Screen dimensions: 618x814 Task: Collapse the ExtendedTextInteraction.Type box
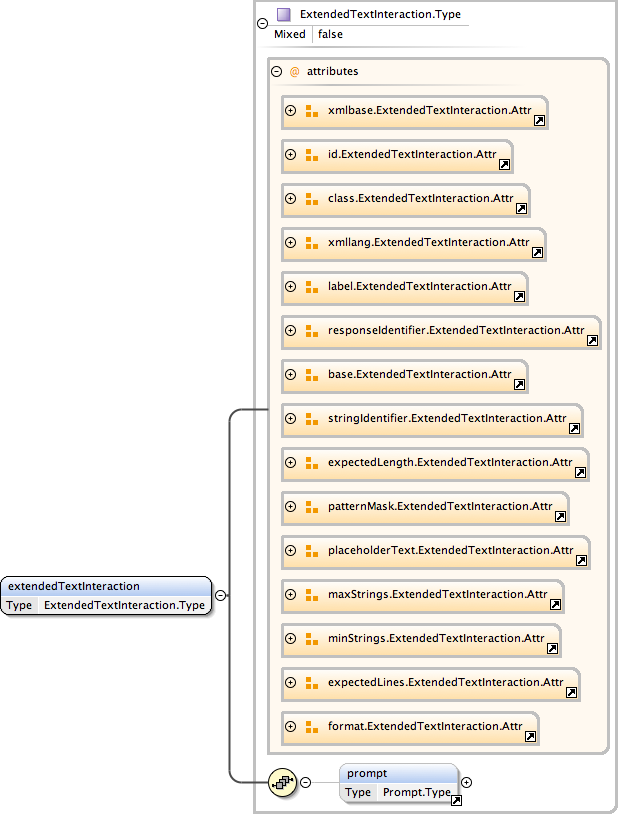pyautogui.click(x=262, y=23)
